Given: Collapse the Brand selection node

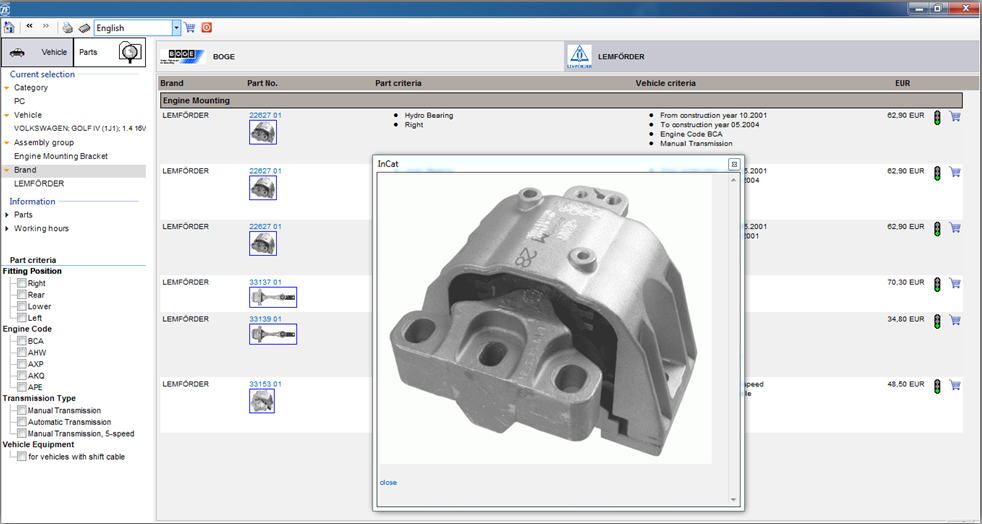Looking at the screenshot, I should pos(7,170).
